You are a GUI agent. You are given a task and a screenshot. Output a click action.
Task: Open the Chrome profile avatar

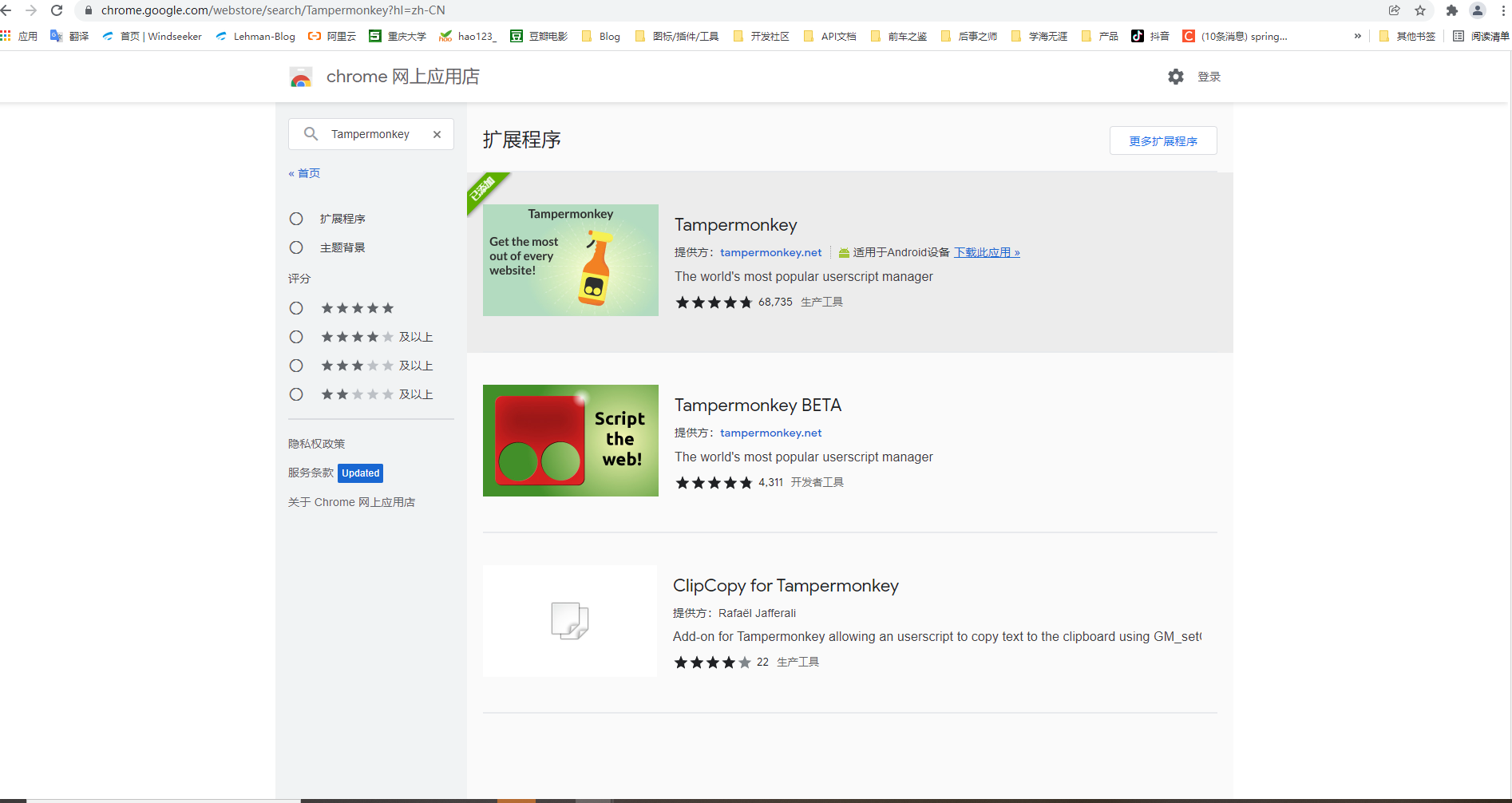(1478, 10)
